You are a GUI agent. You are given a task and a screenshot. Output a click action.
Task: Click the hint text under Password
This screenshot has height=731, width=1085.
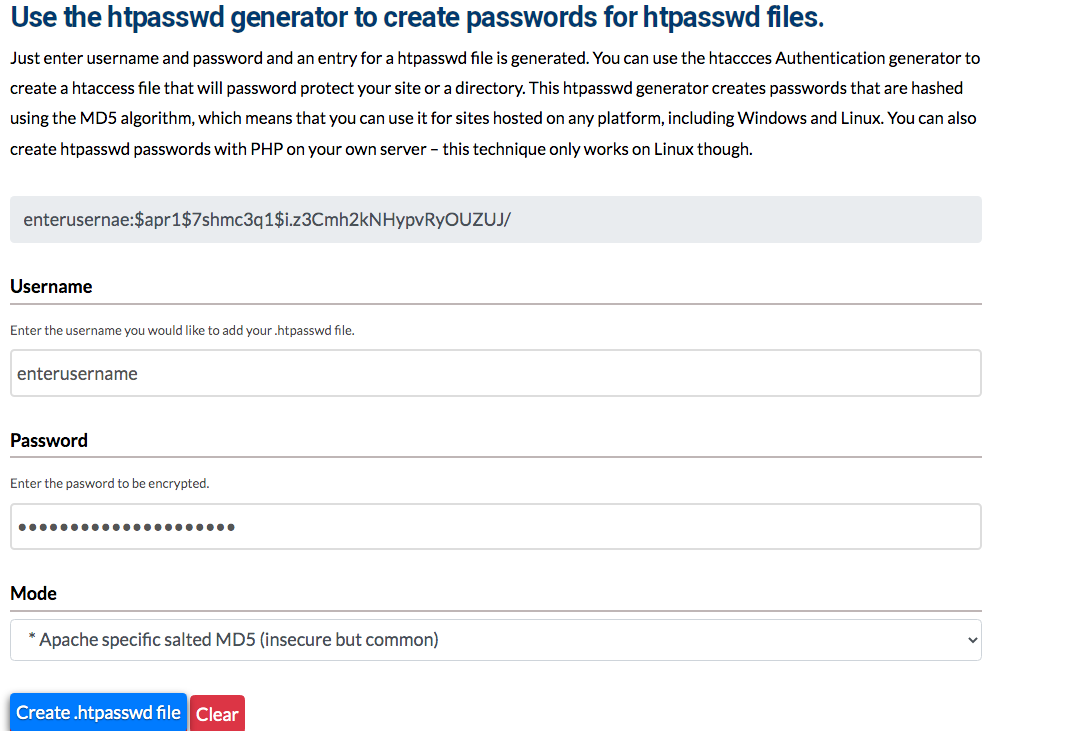110,482
